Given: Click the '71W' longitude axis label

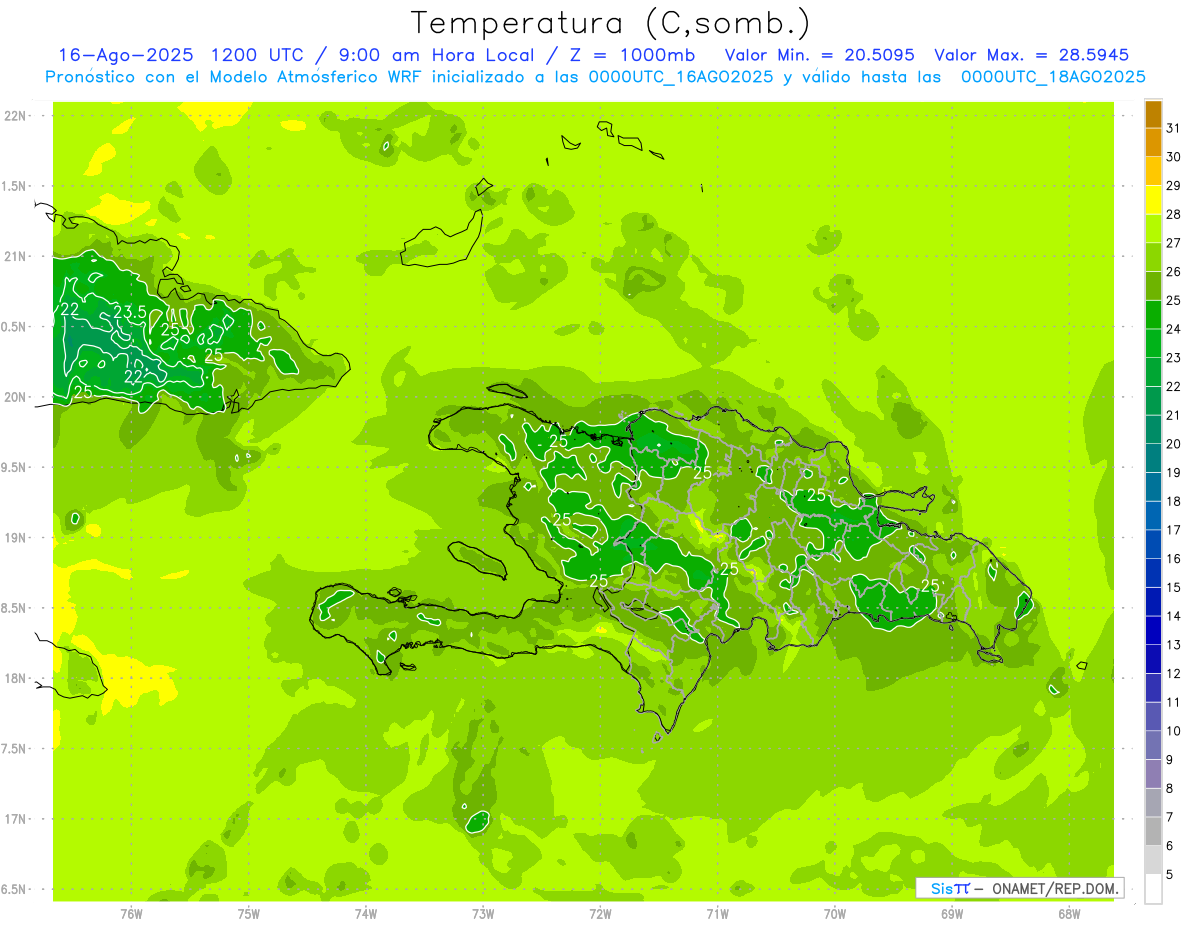Looking at the screenshot, I should point(717,913).
